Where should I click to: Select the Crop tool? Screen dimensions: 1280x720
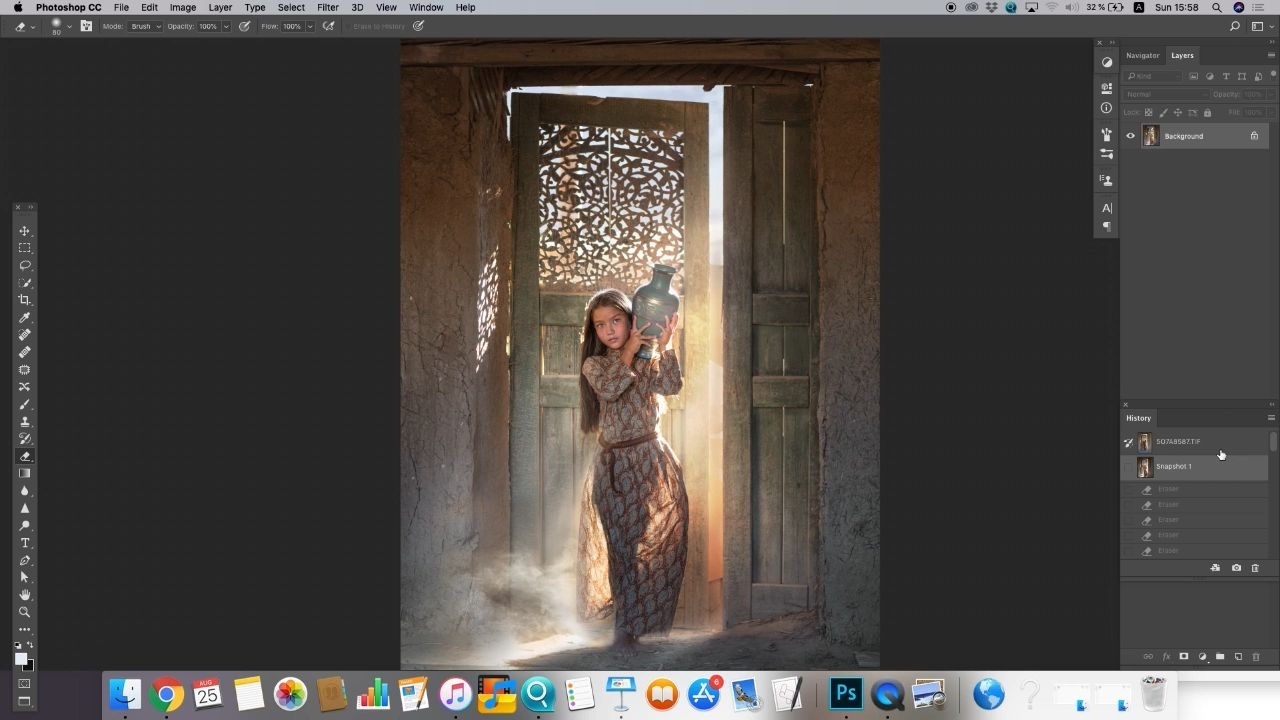pos(25,300)
